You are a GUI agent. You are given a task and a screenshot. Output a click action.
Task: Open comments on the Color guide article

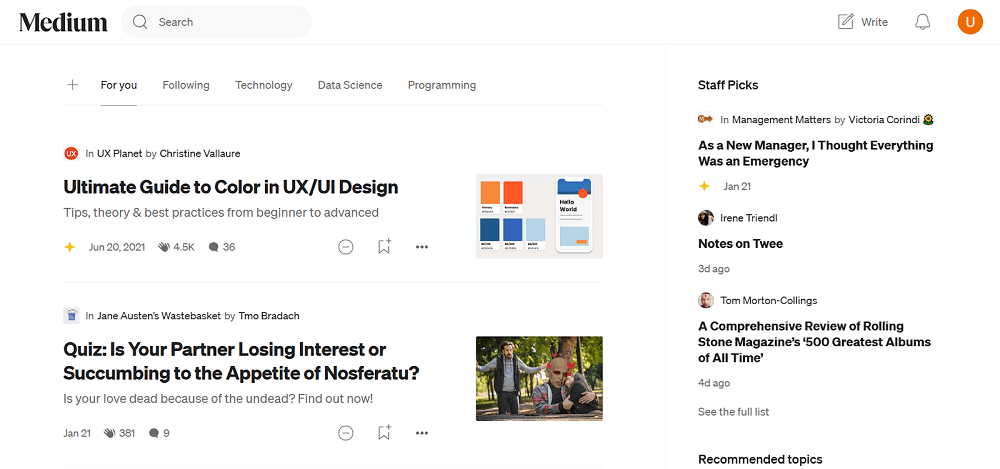click(x=213, y=247)
